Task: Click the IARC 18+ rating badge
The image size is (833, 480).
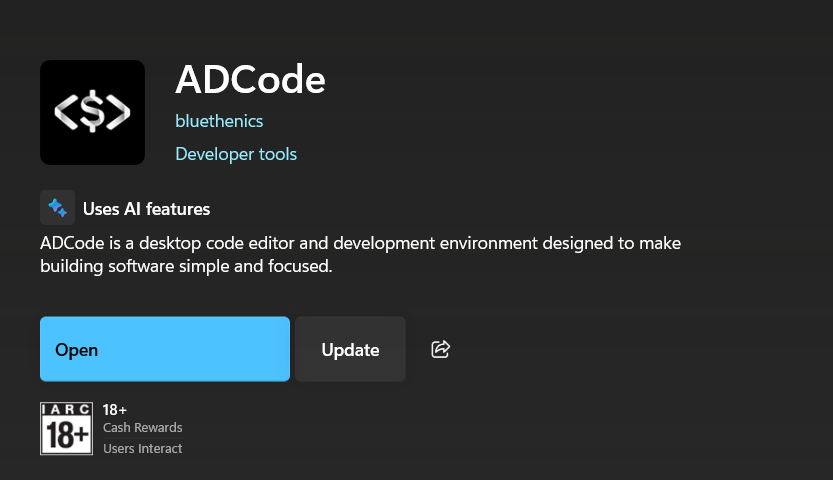Action: coord(66,428)
